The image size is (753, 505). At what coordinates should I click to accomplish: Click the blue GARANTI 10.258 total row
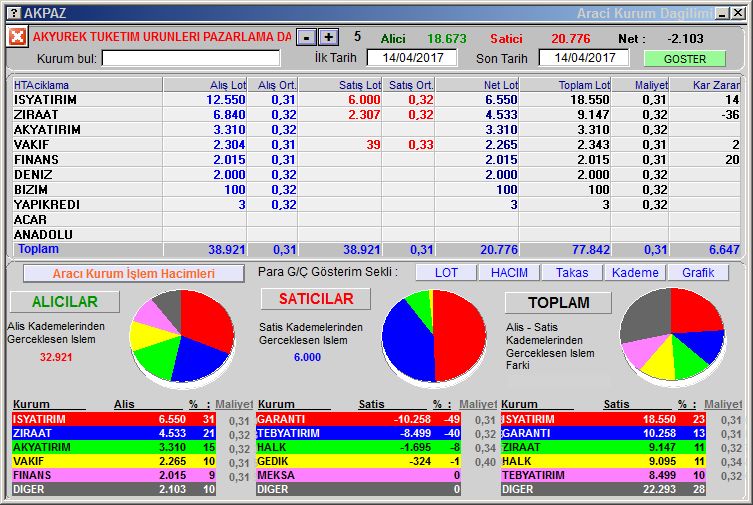coord(603,433)
